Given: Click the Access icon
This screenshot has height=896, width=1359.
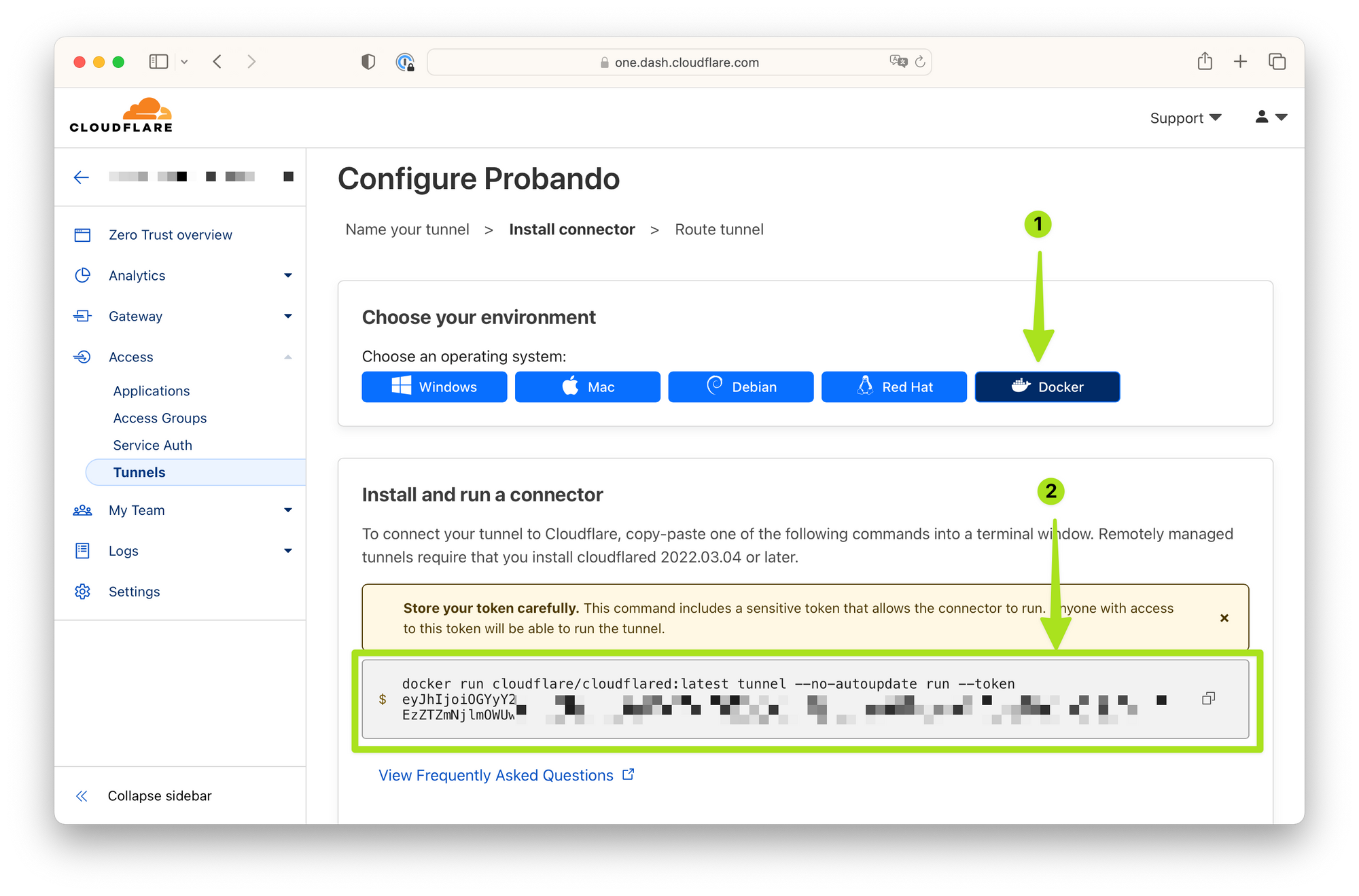Looking at the screenshot, I should pyautogui.click(x=82, y=357).
